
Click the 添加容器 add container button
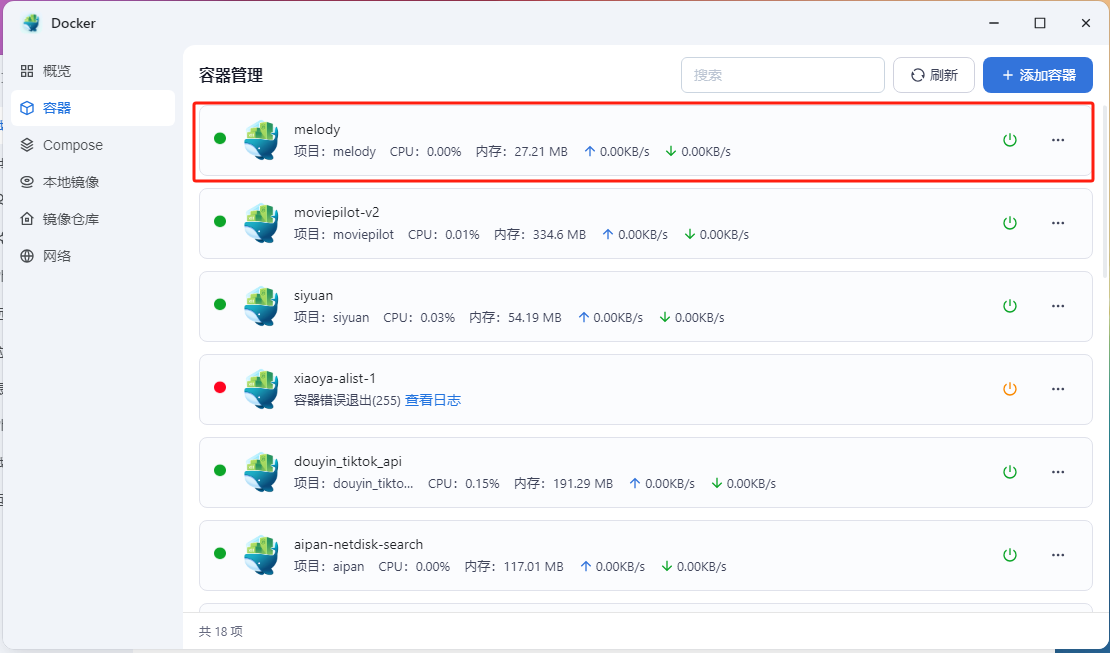(1038, 75)
